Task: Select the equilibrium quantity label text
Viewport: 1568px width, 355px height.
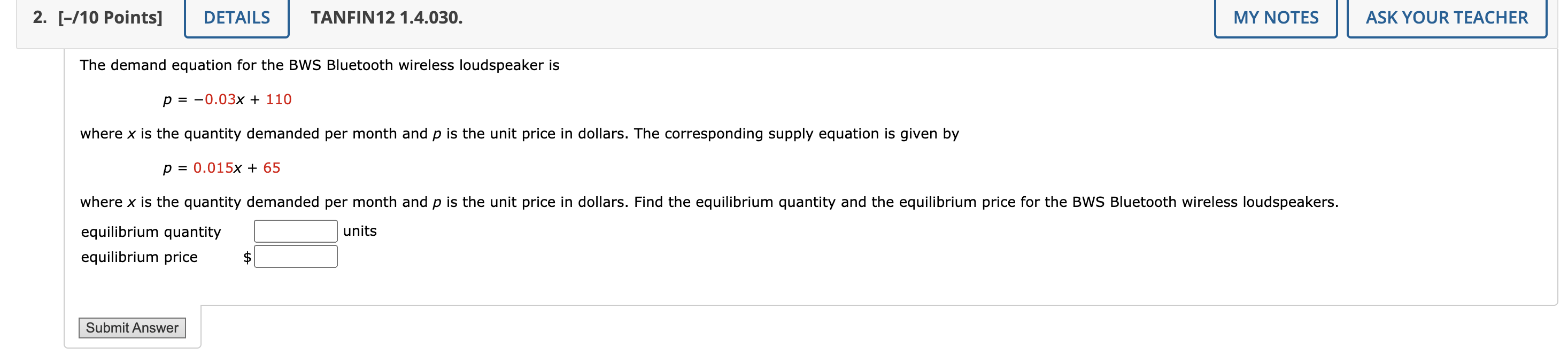Action: (x=152, y=231)
